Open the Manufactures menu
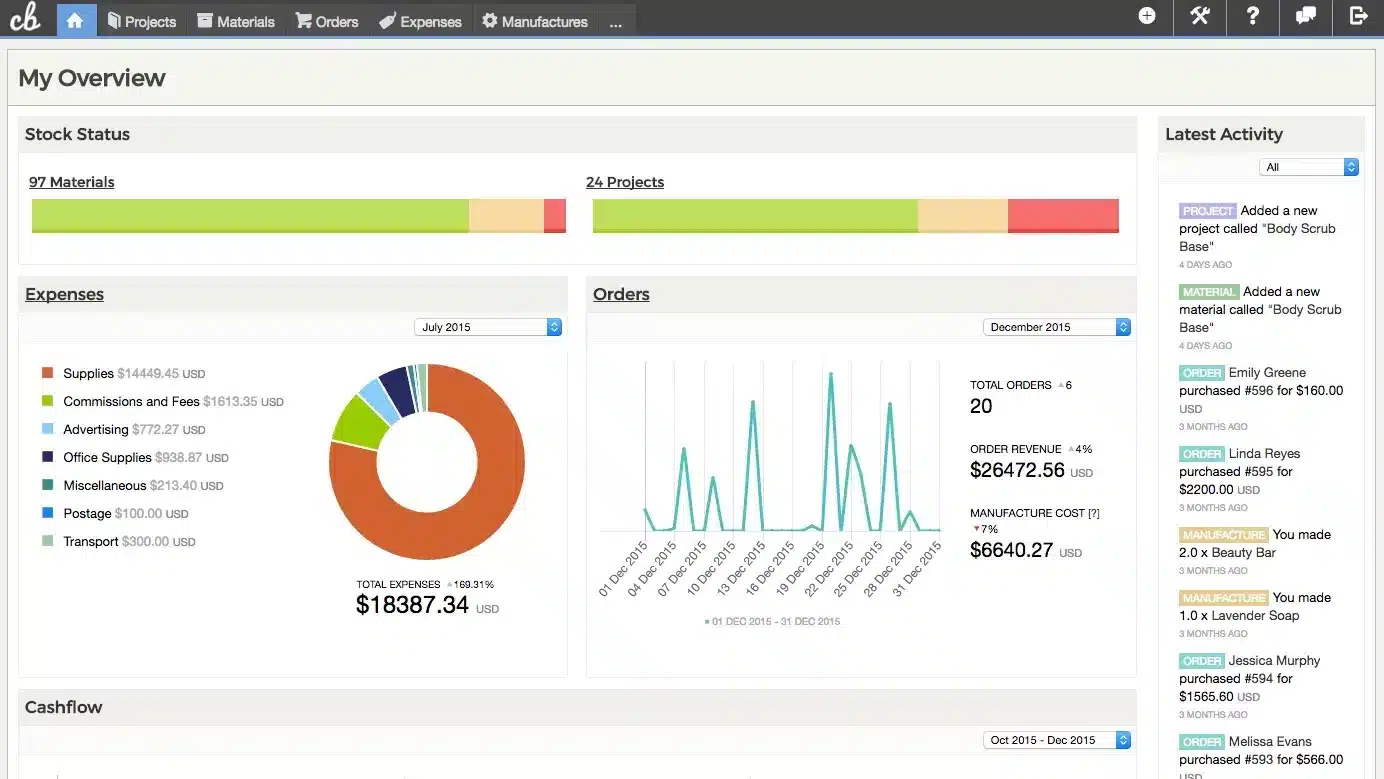1384x779 pixels. point(535,21)
